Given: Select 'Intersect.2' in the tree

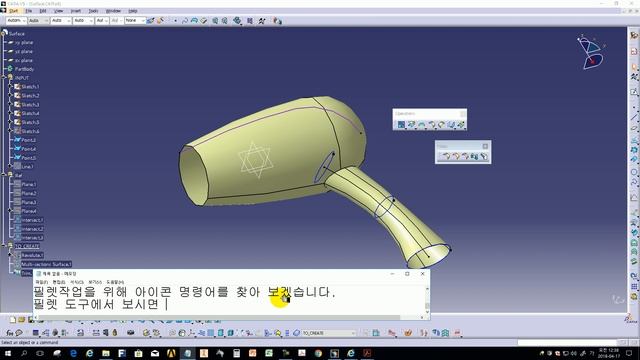Looking at the screenshot, I should click(32, 229).
